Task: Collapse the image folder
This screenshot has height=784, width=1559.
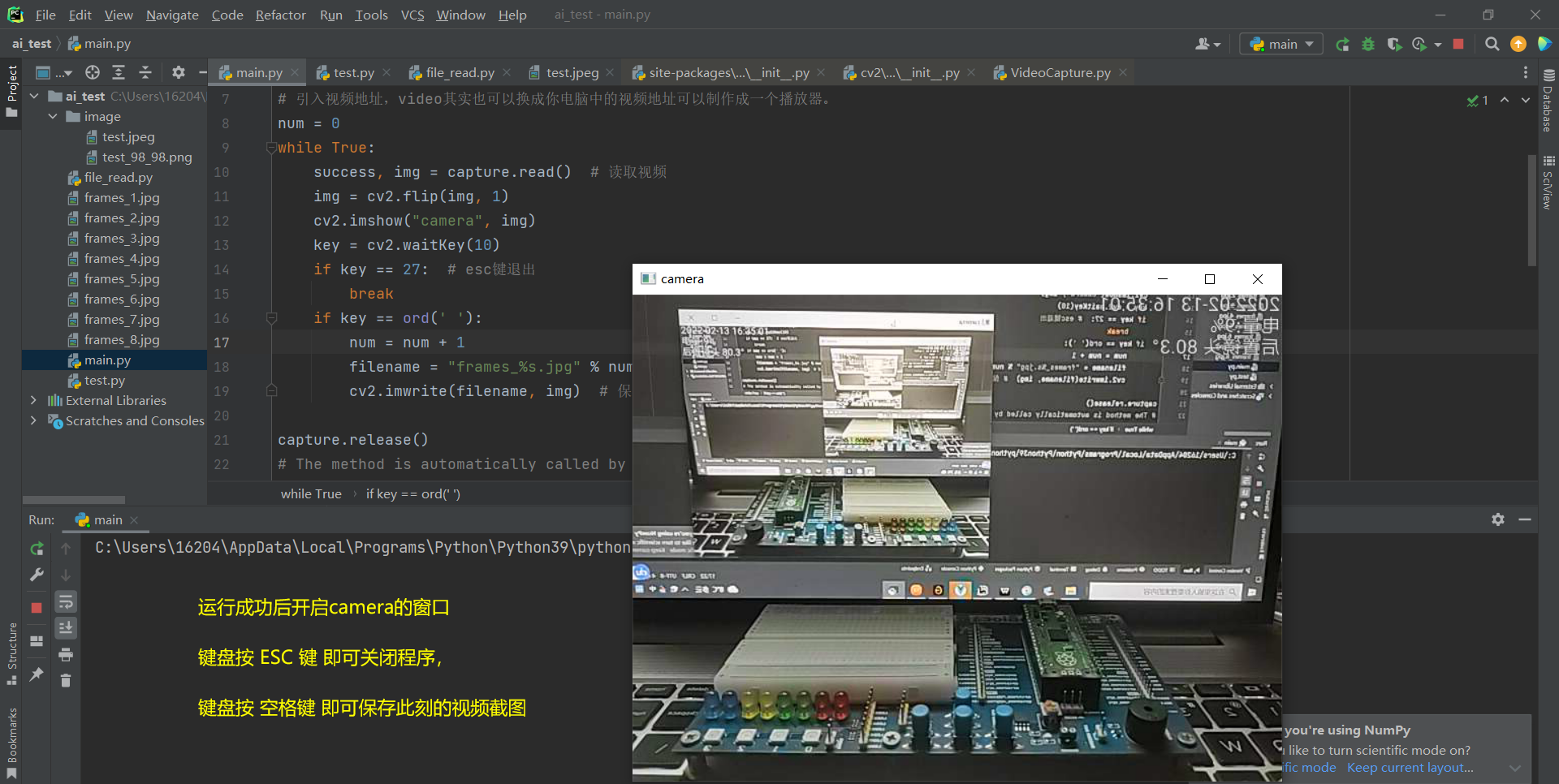Action: click(x=53, y=116)
